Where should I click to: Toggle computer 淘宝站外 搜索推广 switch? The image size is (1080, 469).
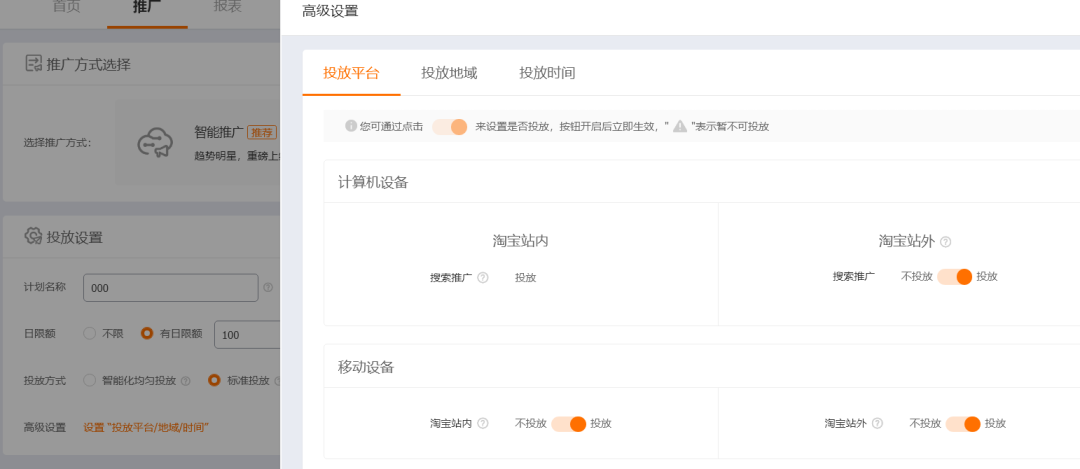tap(954, 277)
